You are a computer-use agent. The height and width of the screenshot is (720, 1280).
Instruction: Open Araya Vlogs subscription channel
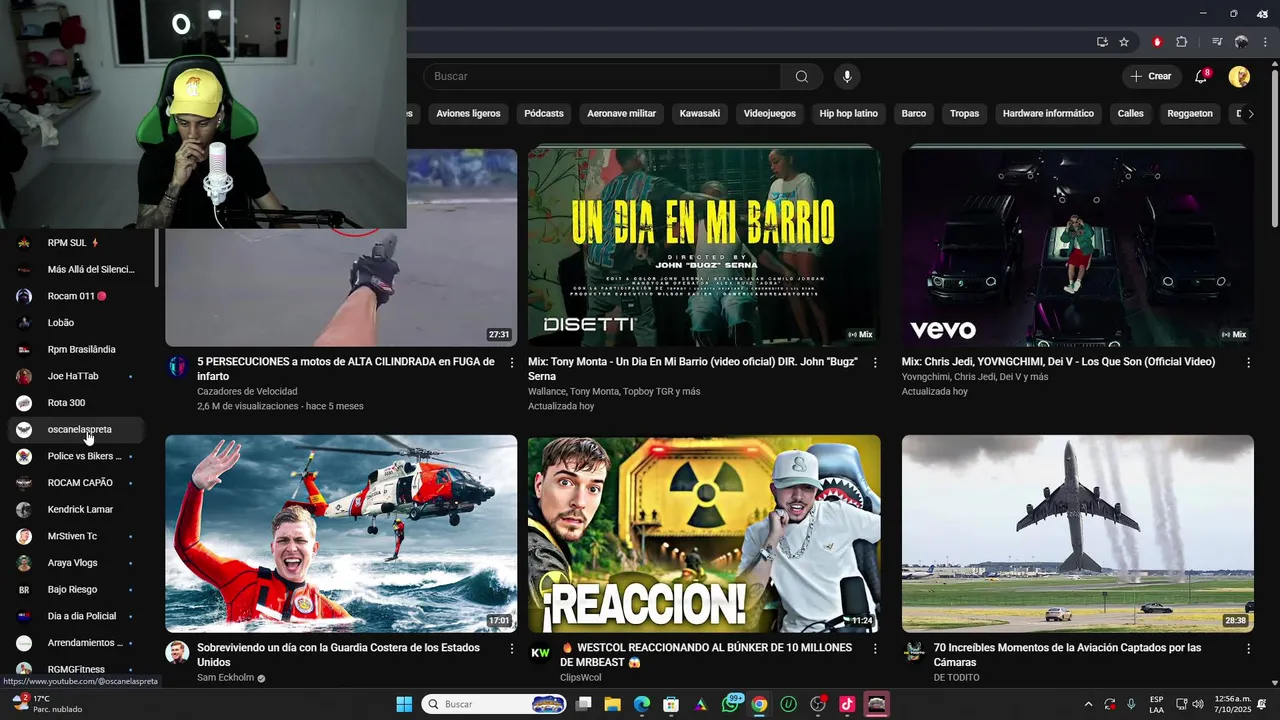click(76, 564)
